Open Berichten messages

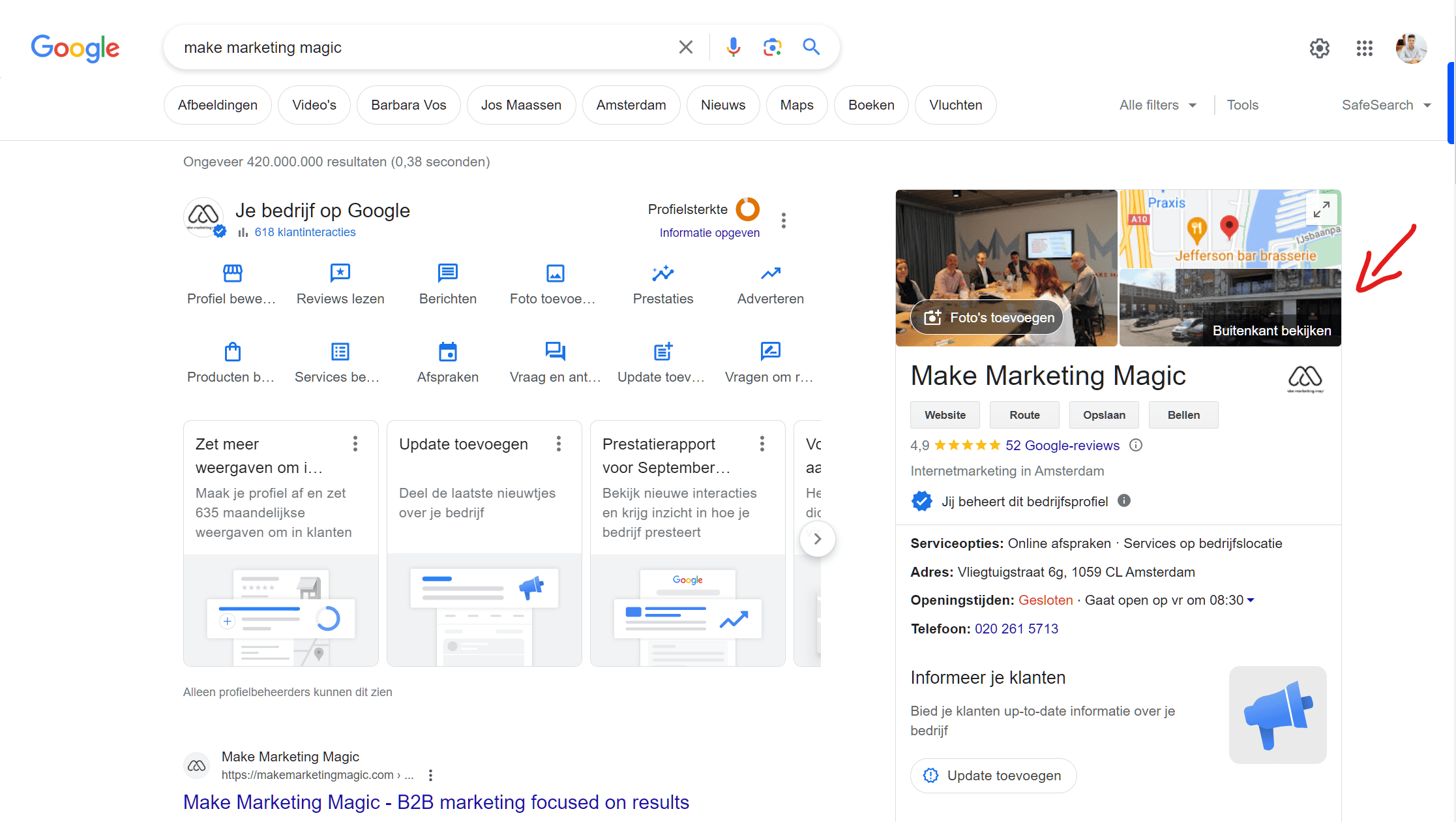[x=448, y=284]
